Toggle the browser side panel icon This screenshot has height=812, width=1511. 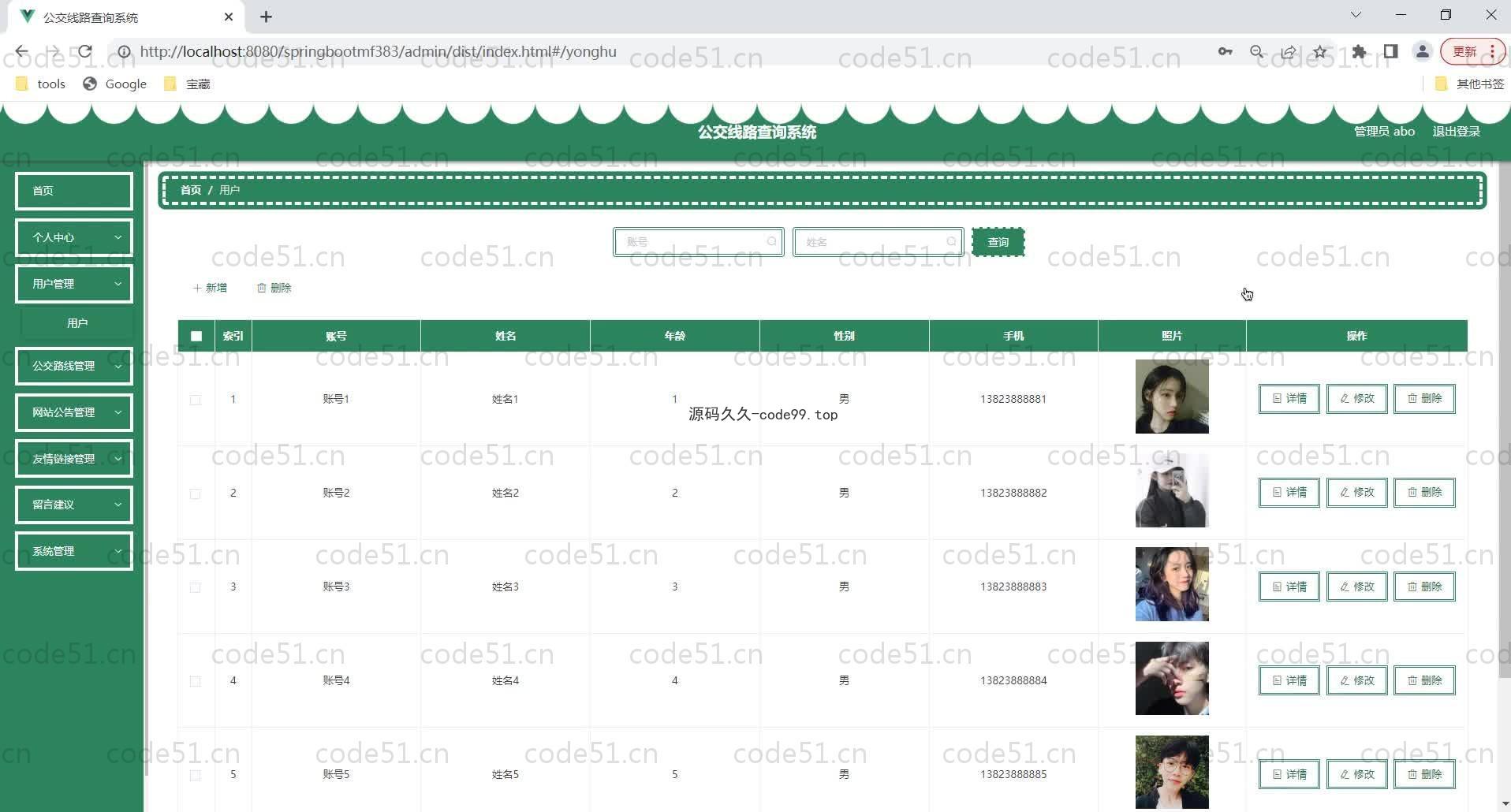[x=1390, y=51]
